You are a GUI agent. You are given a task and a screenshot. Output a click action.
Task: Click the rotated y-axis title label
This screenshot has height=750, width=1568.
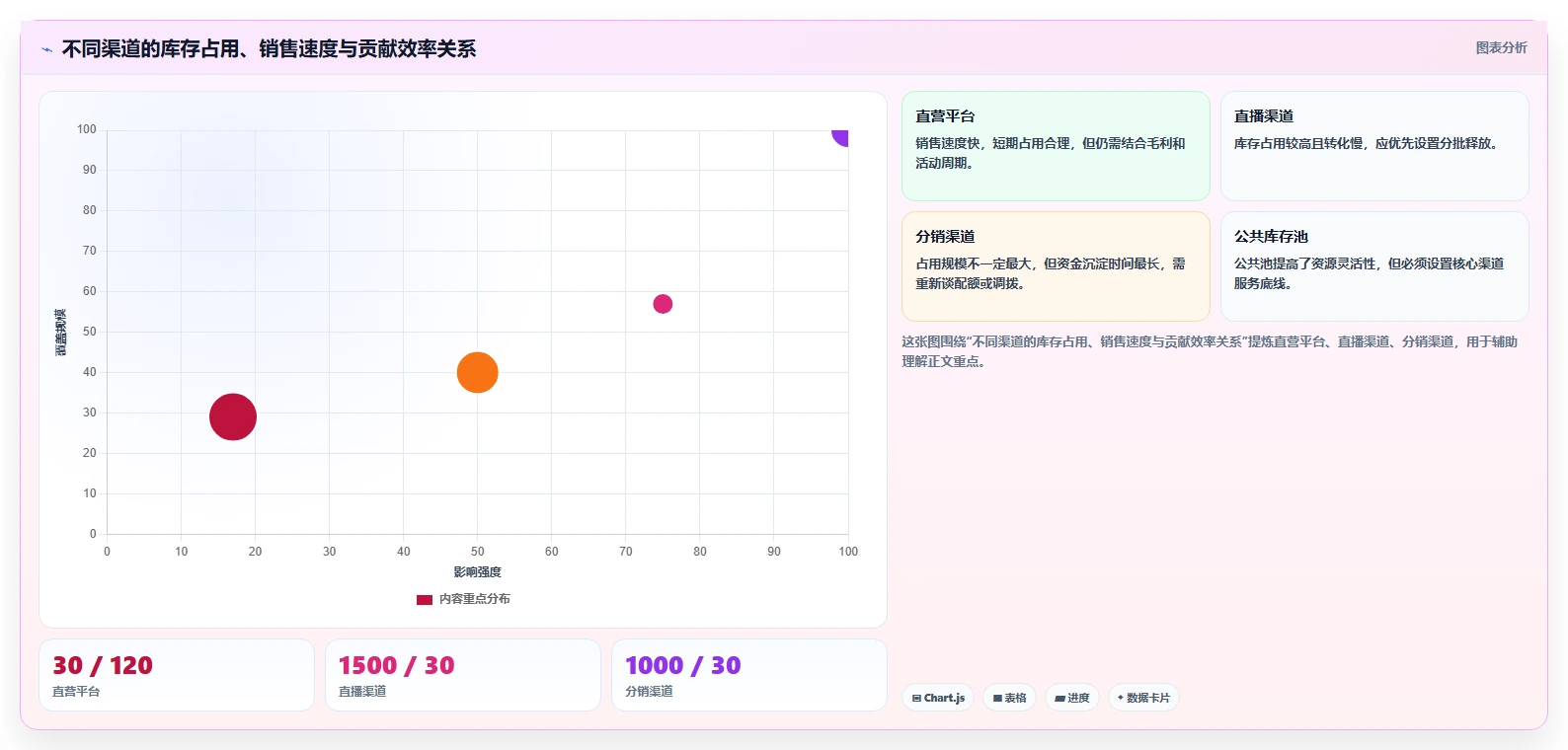click(x=61, y=333)
